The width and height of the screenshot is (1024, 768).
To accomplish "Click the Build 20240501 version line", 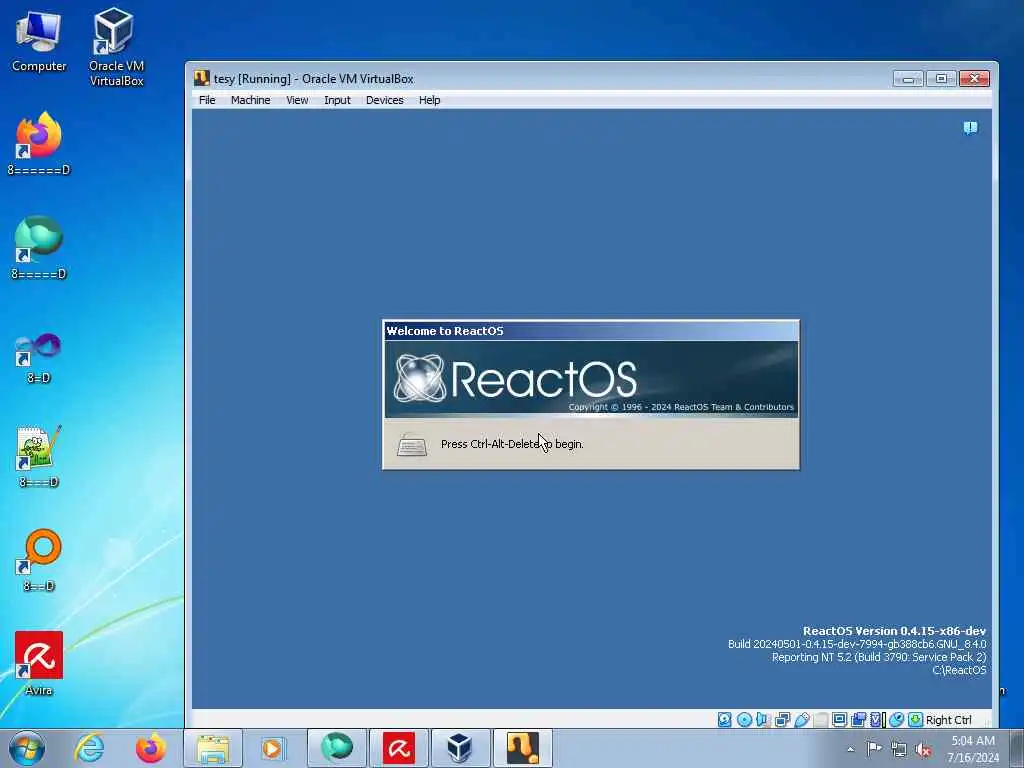I will (x=857, y=644).
